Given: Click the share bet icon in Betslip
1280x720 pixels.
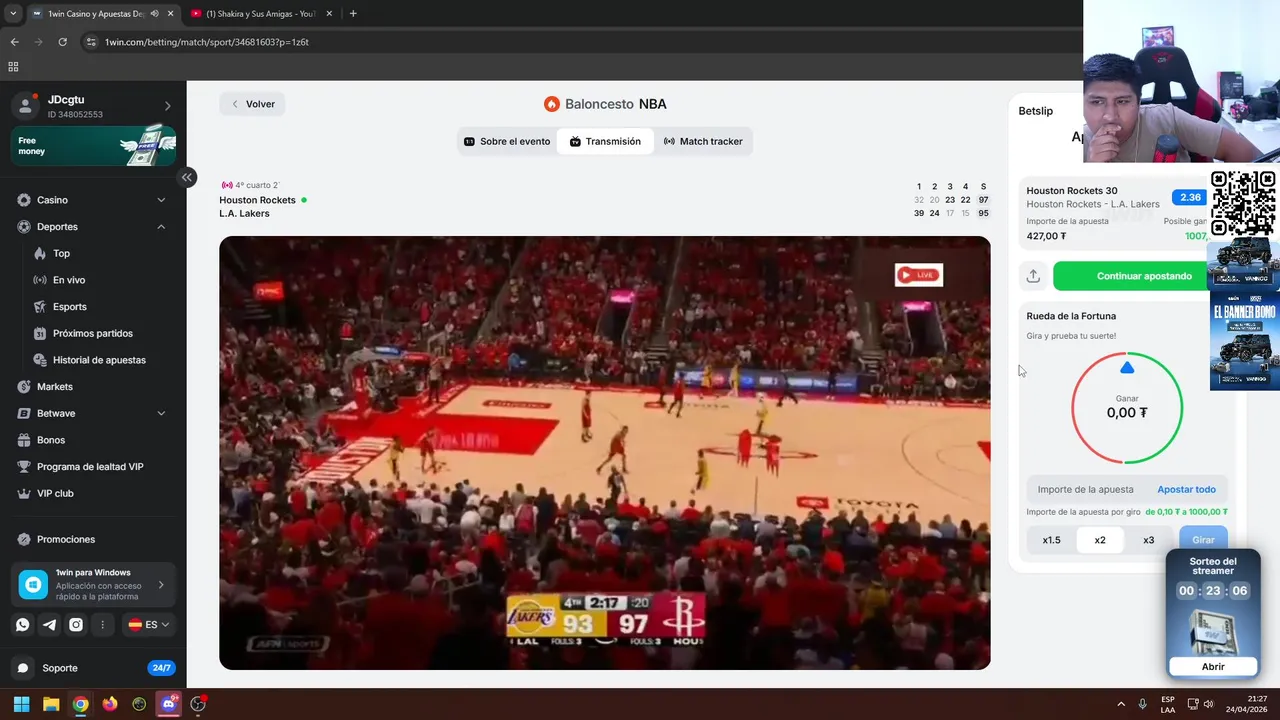Looking at the screenshot, I should pyautogui.click(x=1033, y=276).
